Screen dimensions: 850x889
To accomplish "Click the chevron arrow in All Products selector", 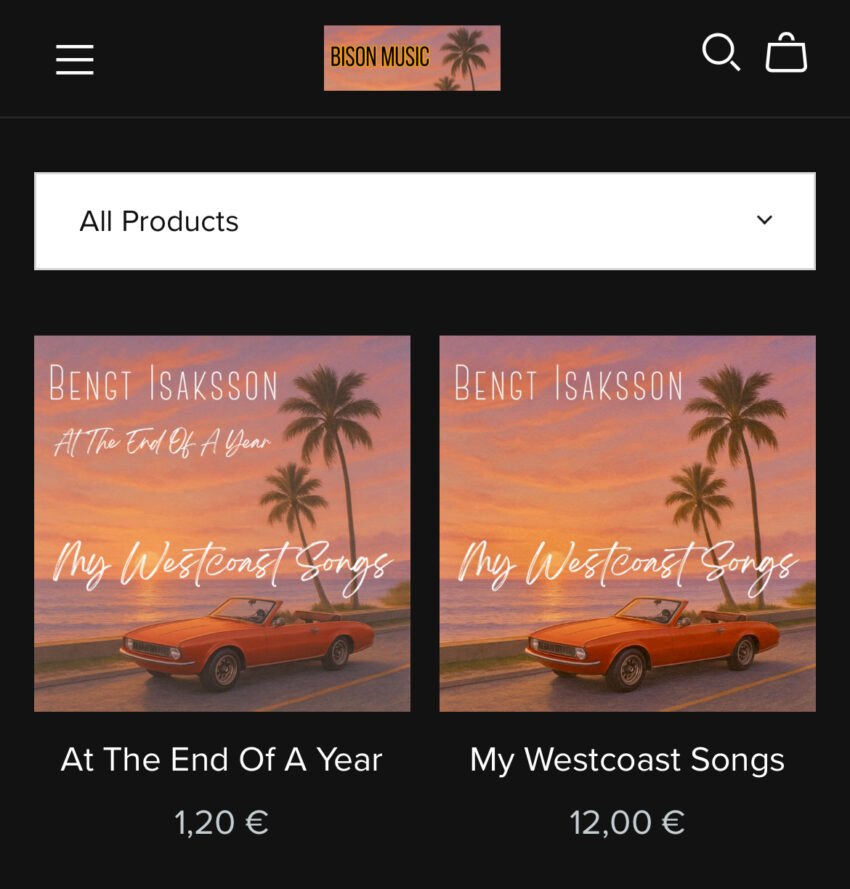I will pos(764,220).
